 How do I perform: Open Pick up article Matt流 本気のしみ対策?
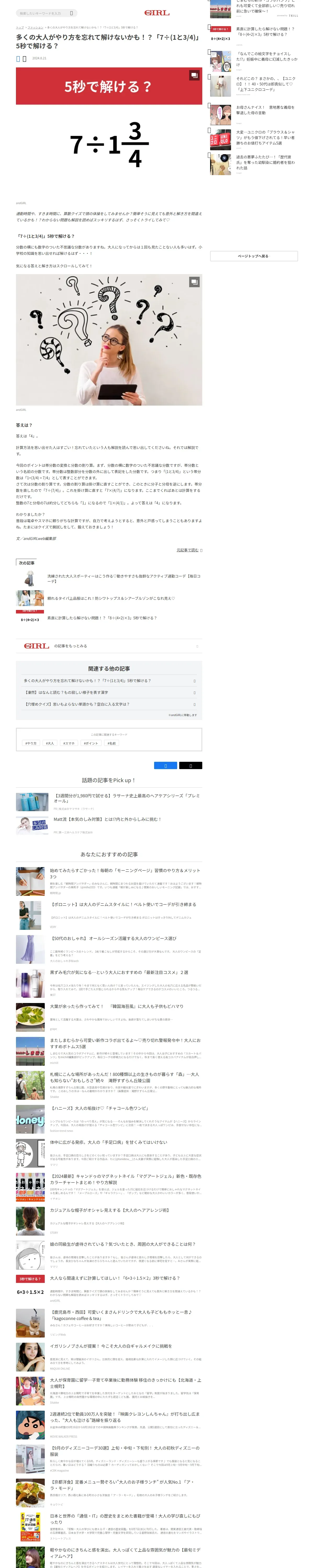[x=107, y=819]
